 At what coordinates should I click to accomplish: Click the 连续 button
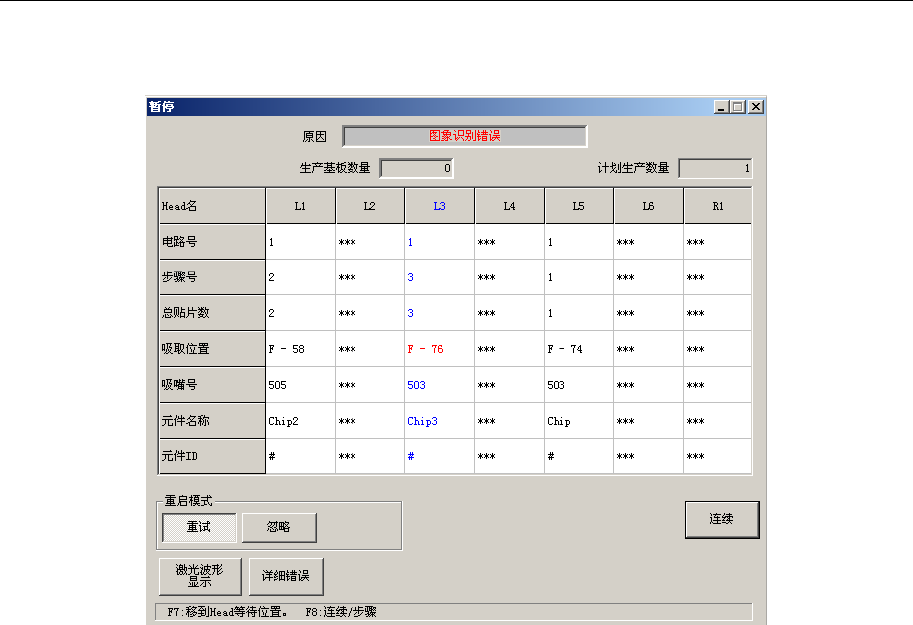(722, 520)
